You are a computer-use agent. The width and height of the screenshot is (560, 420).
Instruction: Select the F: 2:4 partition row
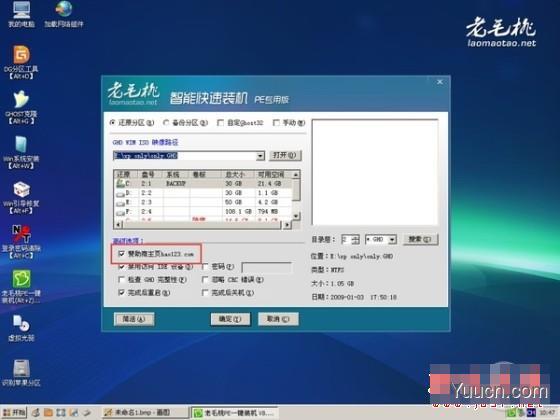tap(204, 211)
